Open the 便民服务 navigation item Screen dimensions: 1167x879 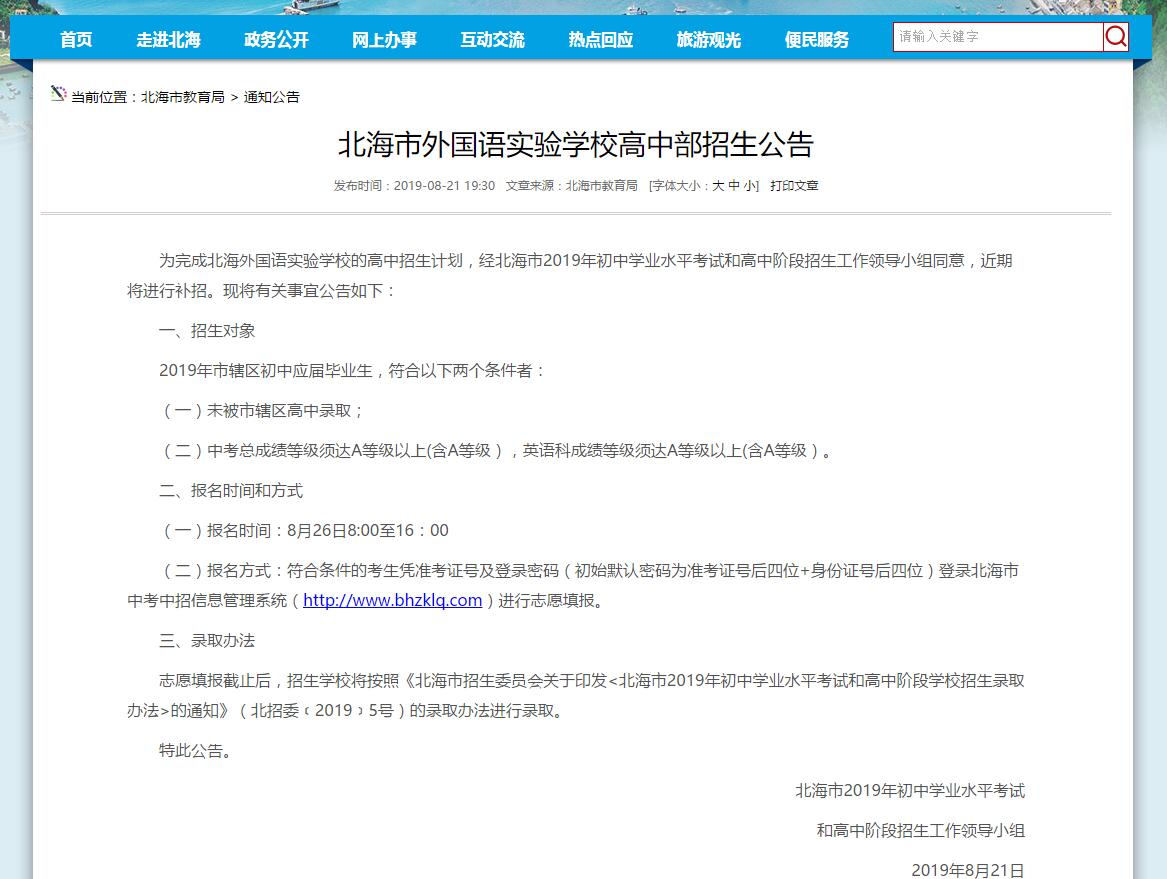pyautogui.click(x=816, y=39)
